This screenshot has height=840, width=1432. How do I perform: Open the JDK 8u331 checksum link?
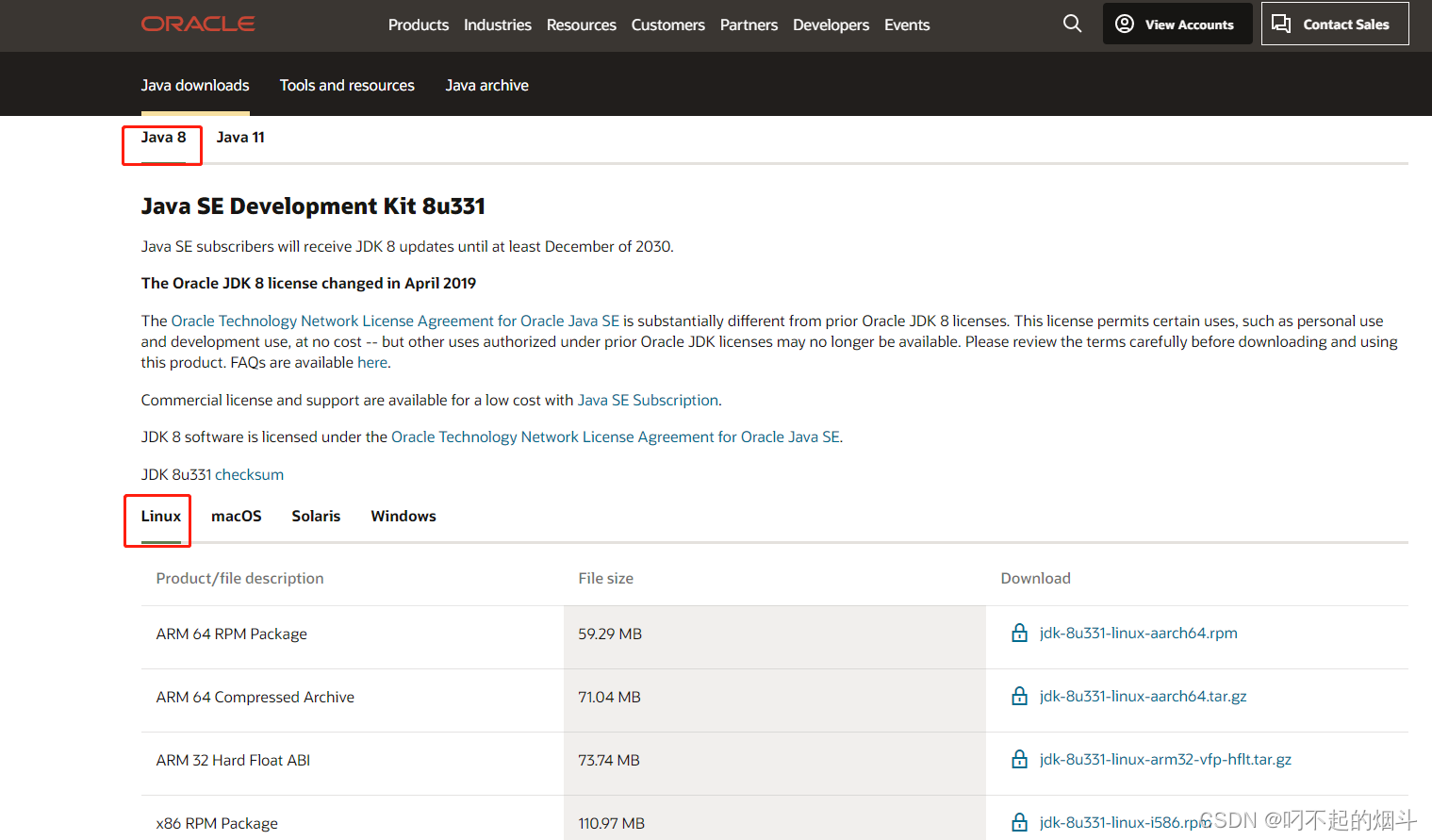(249, 474)
